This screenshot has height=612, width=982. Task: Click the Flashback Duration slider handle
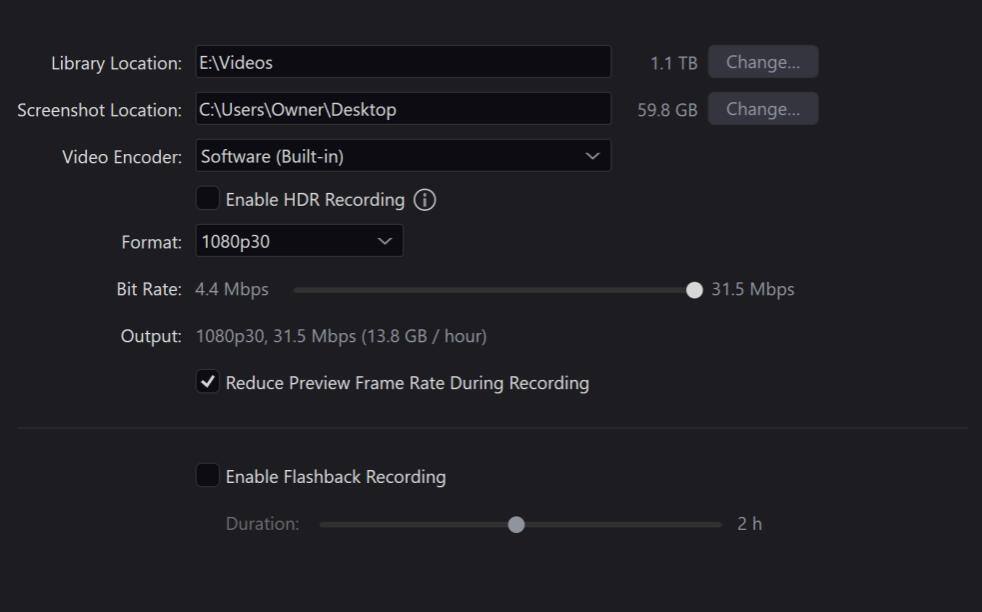516,524
